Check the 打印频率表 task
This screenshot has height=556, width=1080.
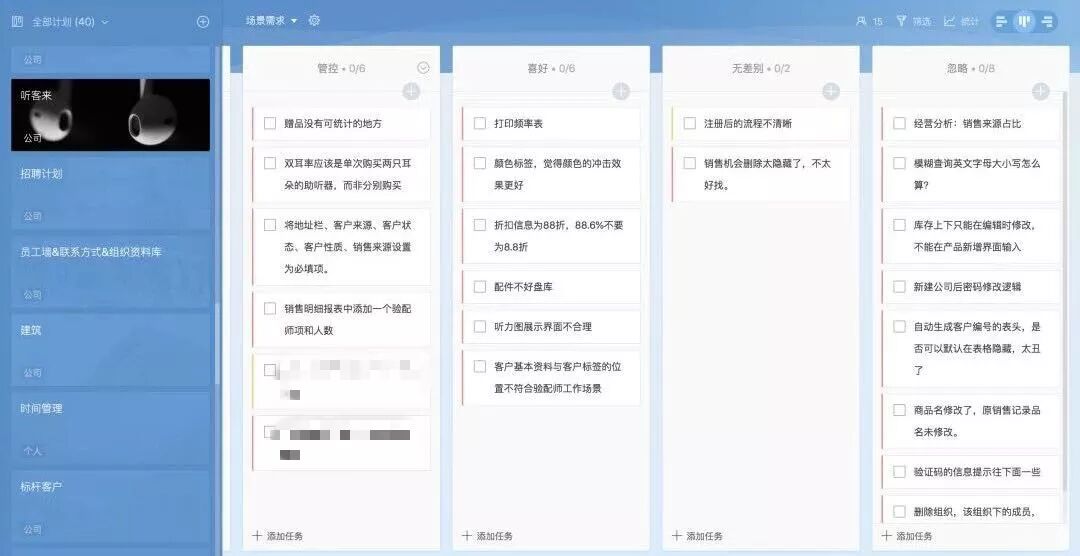tap(480, 123)
